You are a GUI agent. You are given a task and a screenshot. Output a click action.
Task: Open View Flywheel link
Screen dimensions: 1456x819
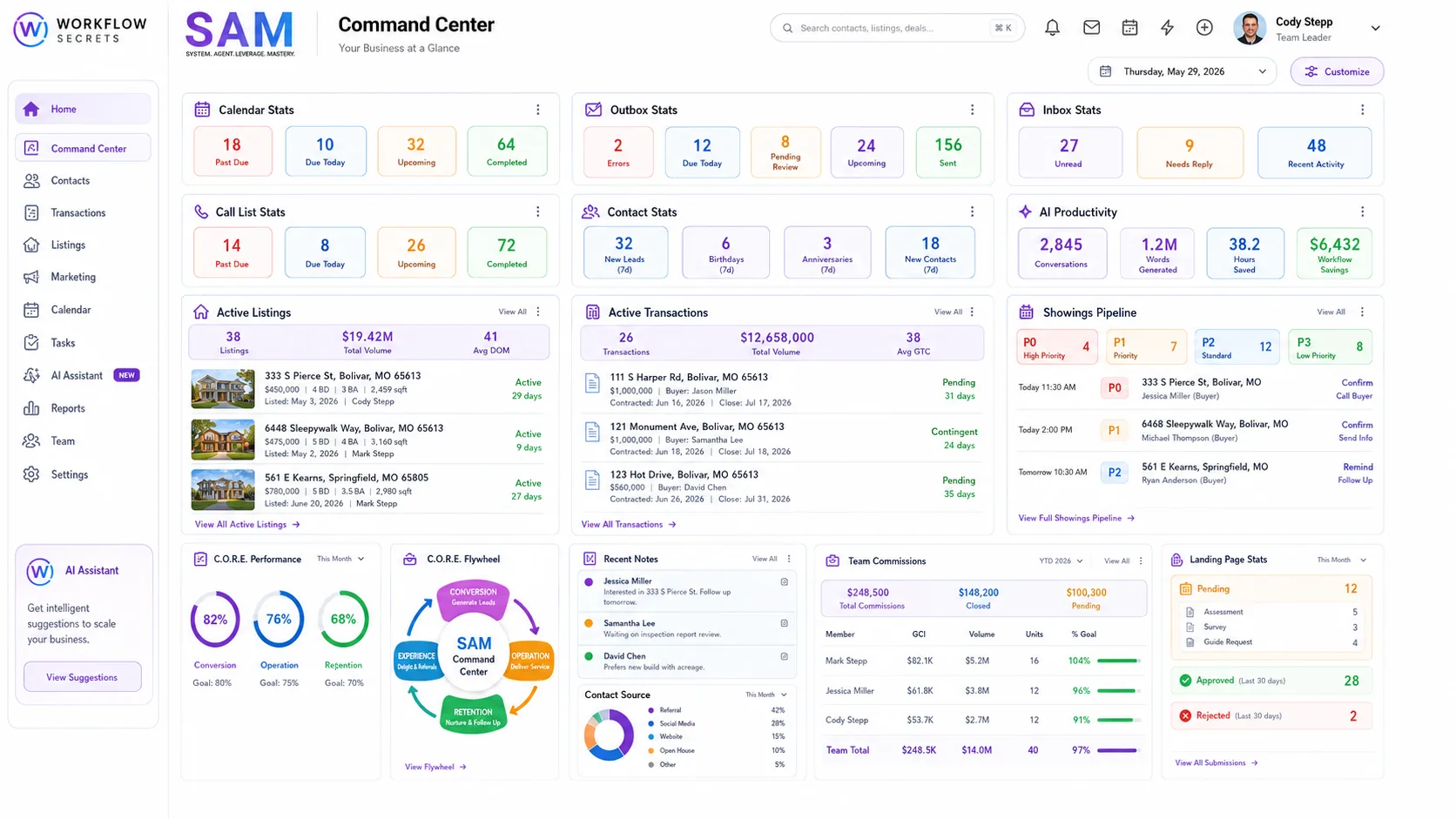click(435, 767)
